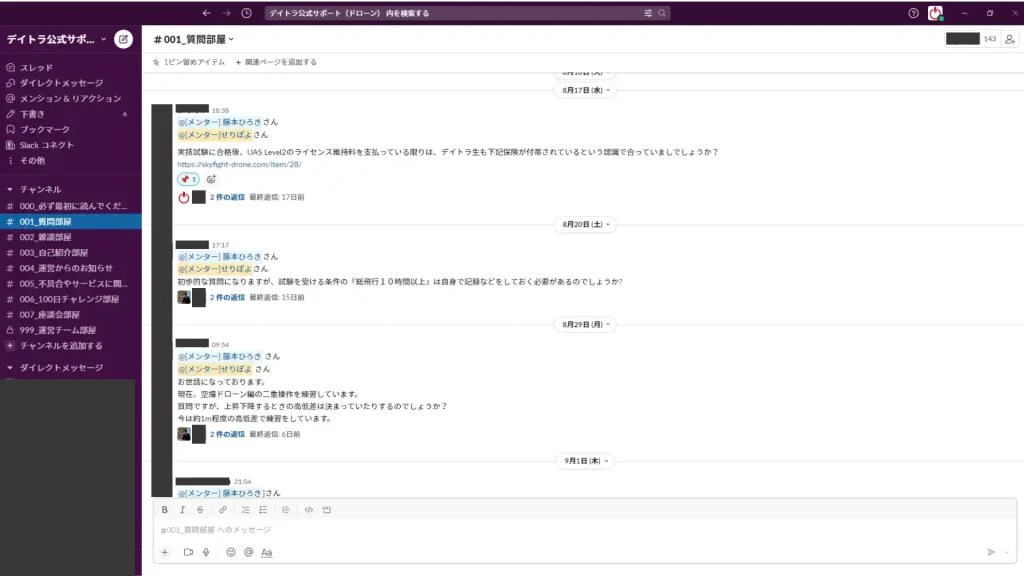Toggle the numbered list formatting
This screenshot has width=1024, height=576.
coord(246,510)
